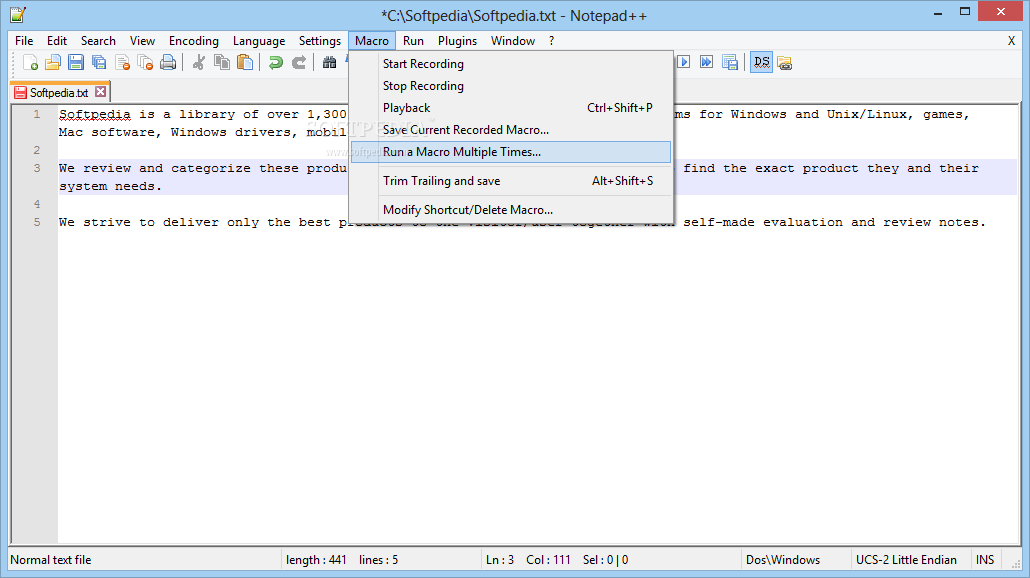This screenshot has height=578, width=1030.
Task: Maximize the Notepad++ window
Action: (x=965, y=12)
